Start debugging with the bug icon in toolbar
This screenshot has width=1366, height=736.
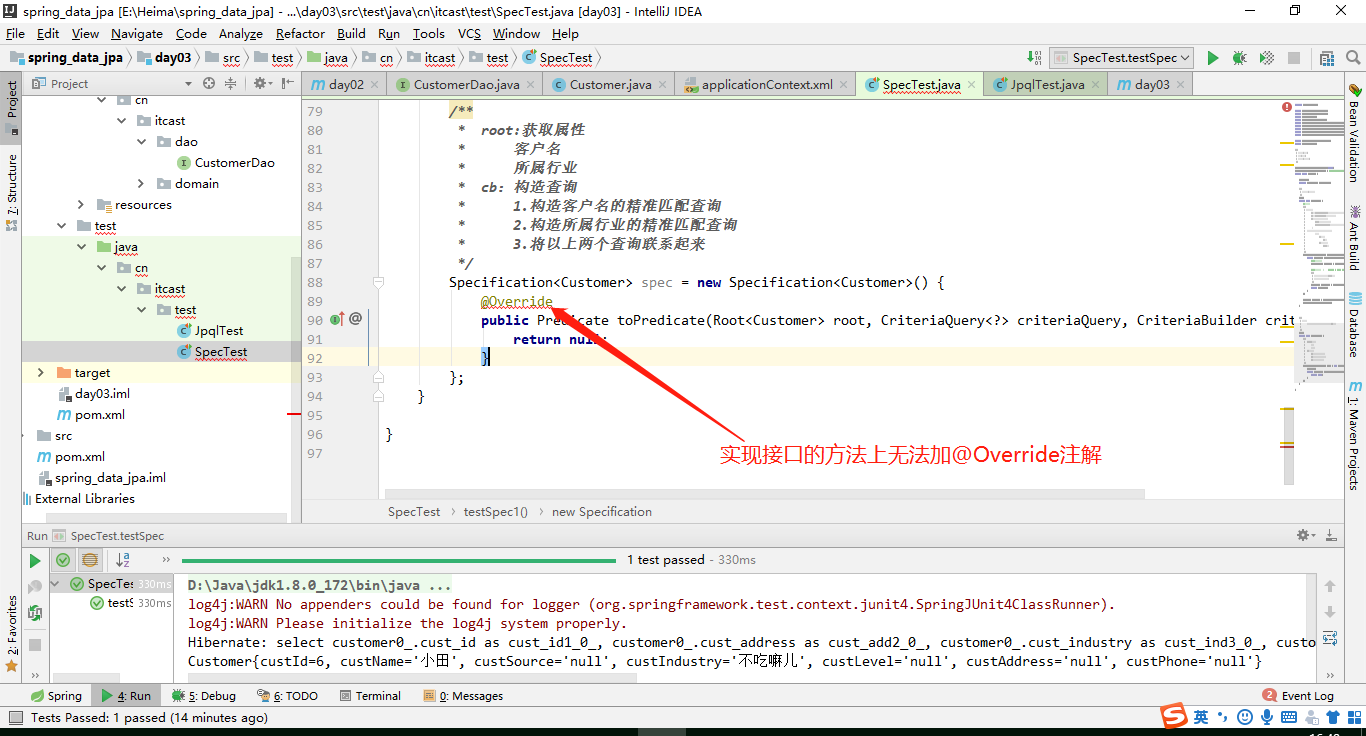[x=1240, y=58]
